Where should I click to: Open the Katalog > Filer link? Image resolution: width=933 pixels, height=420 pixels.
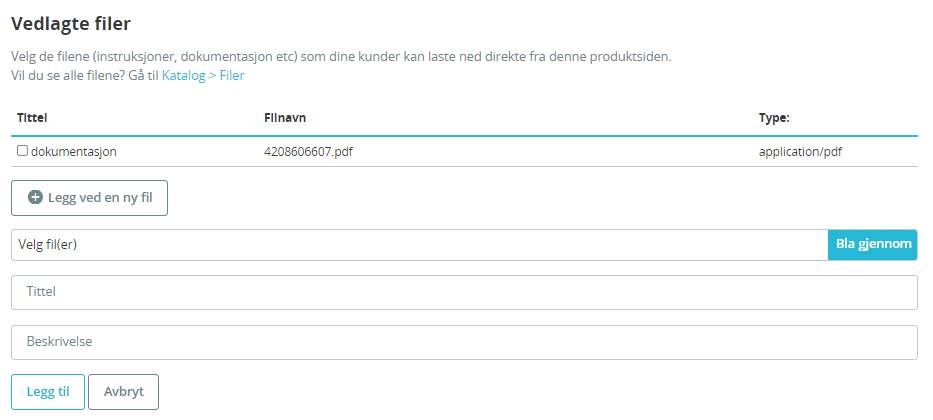pyautogui.click(x=203, y=76)
